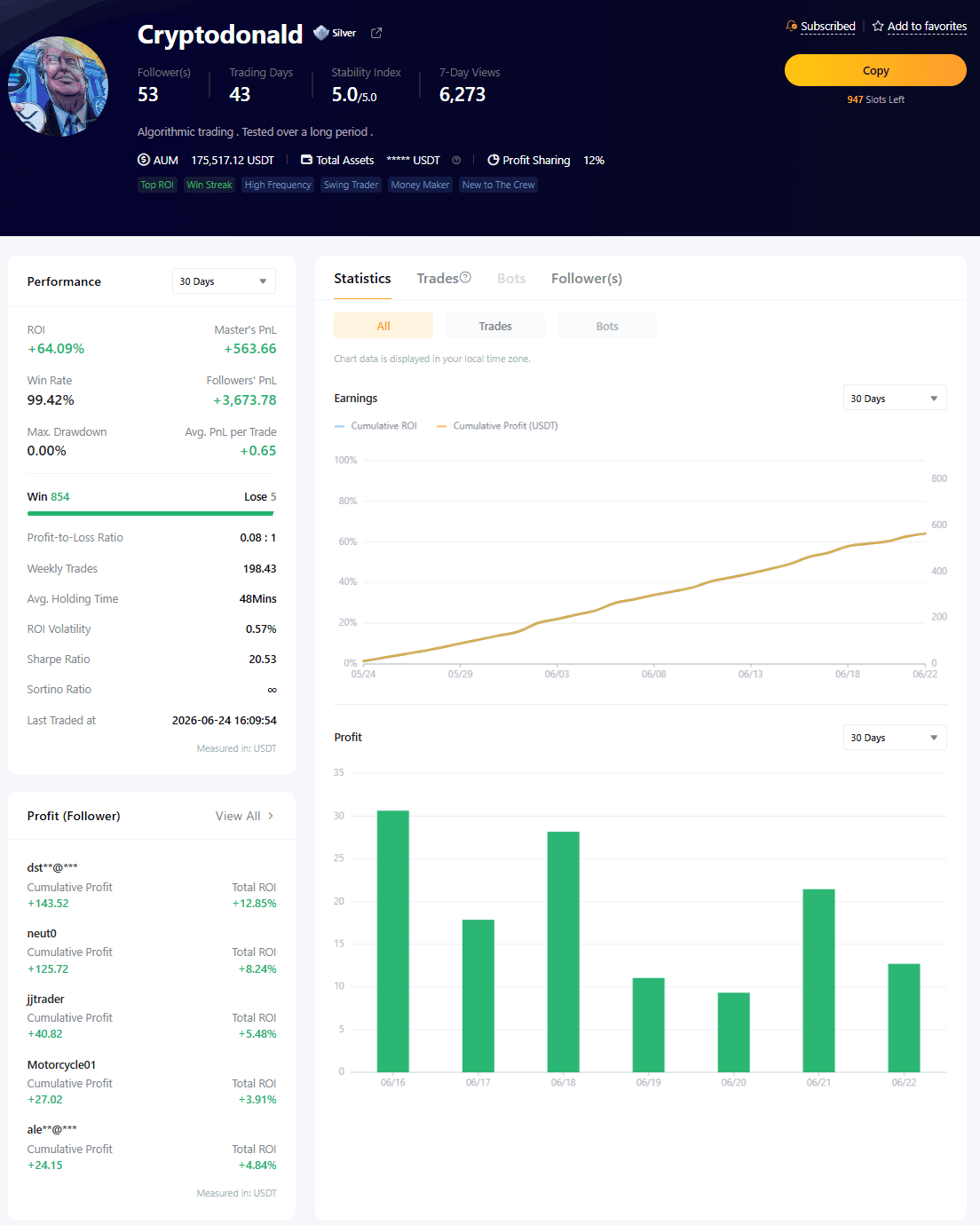The height and width of the screenshot is (1225, 980).
Task: Click the 7-Day Views value 6,273
Action: 462,94
